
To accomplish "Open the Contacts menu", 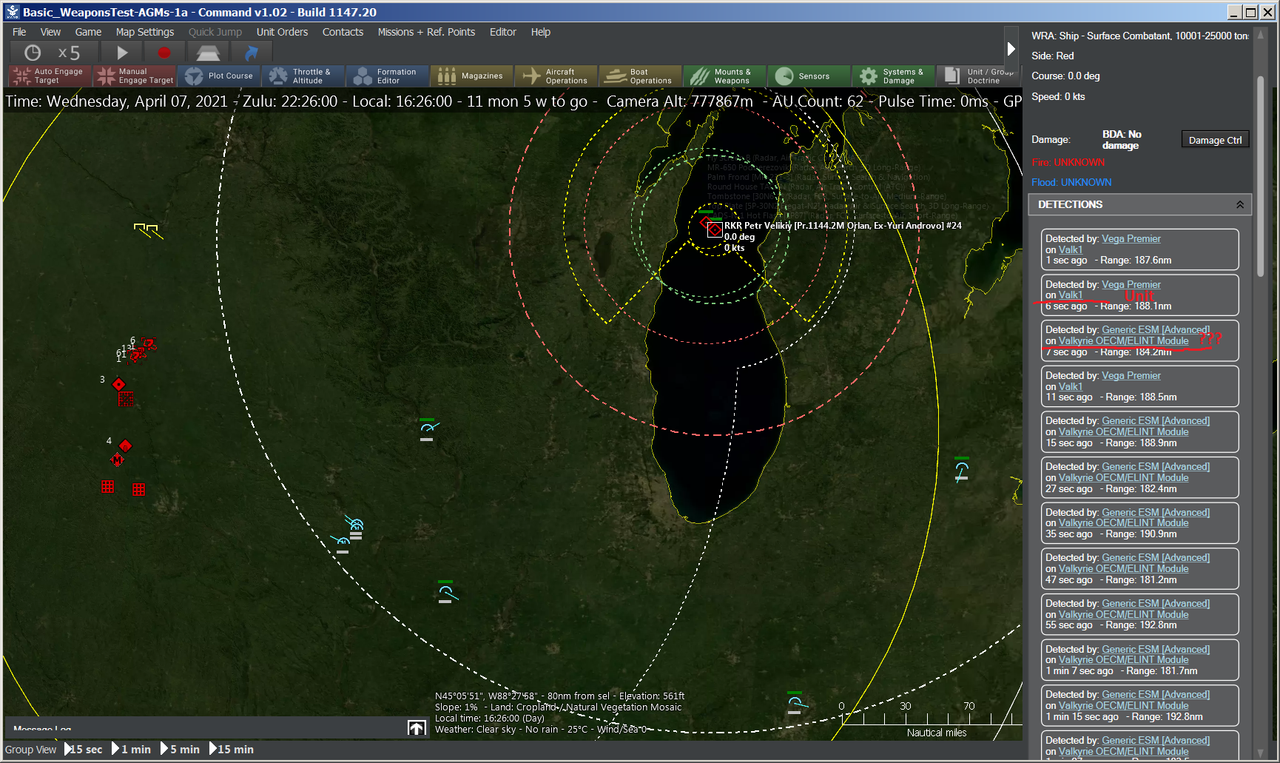I will tap(343, 32).
